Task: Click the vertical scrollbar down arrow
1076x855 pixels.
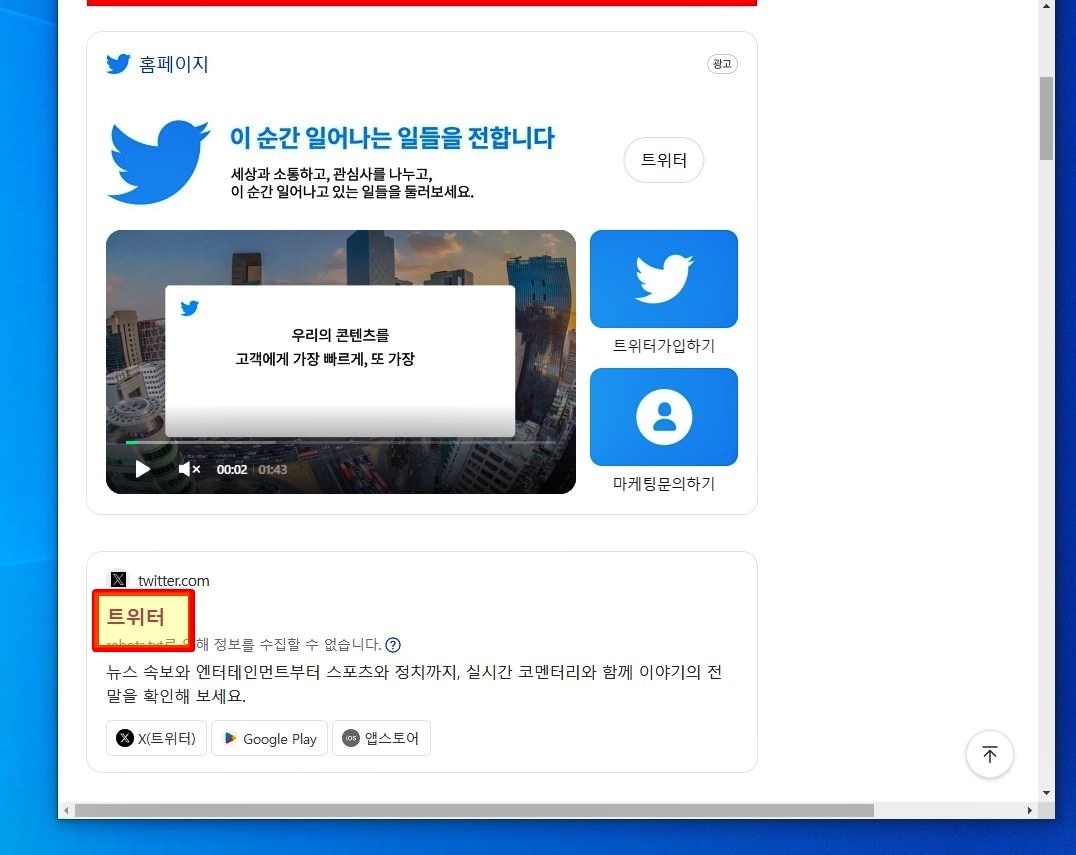Action: click(x=1046, y=793)
